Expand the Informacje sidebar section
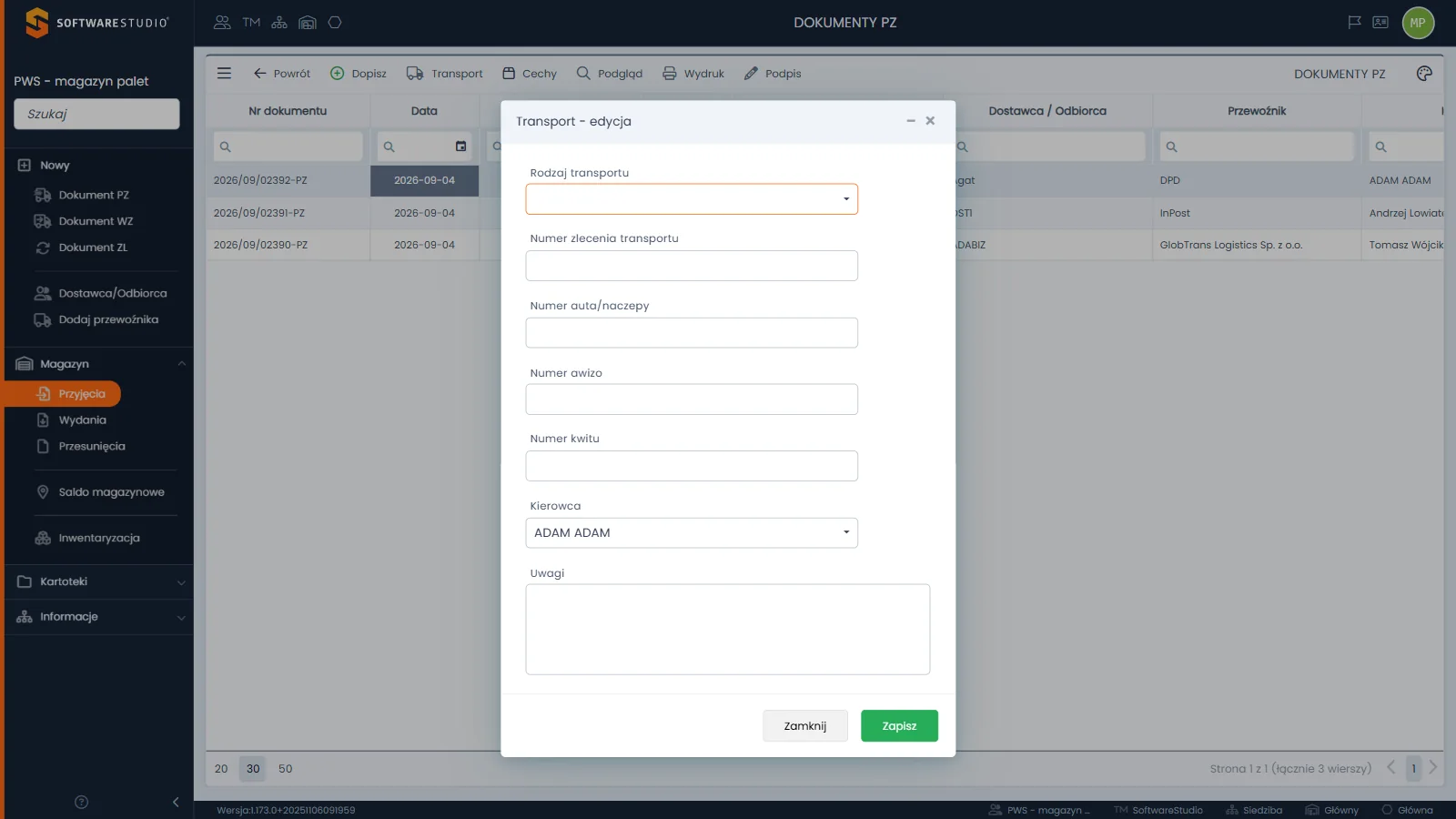This screenshot has width=1456, height=819. coord(99,617)
